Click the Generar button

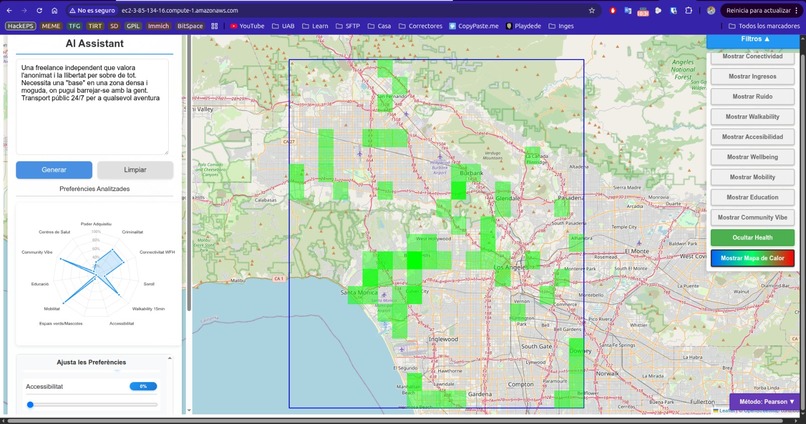pyautogui.click(x=54, y=170)
